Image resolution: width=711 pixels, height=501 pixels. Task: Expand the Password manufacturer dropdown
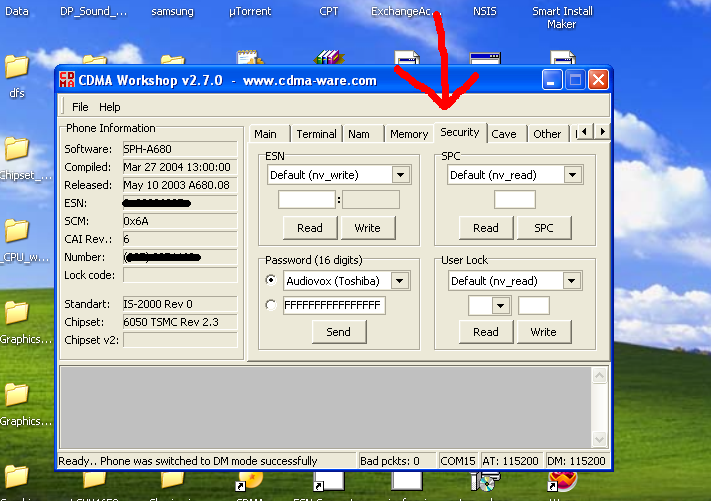[x=399, y=281]
